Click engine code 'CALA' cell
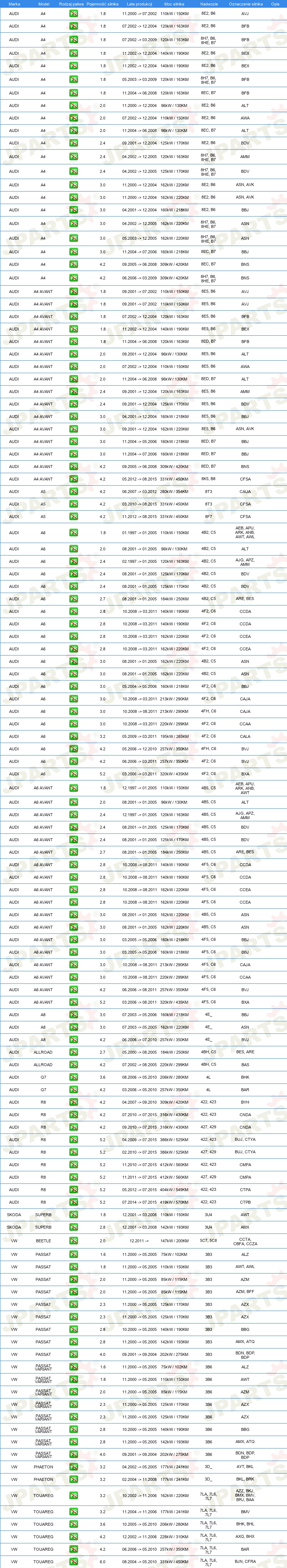 (245, 736)
